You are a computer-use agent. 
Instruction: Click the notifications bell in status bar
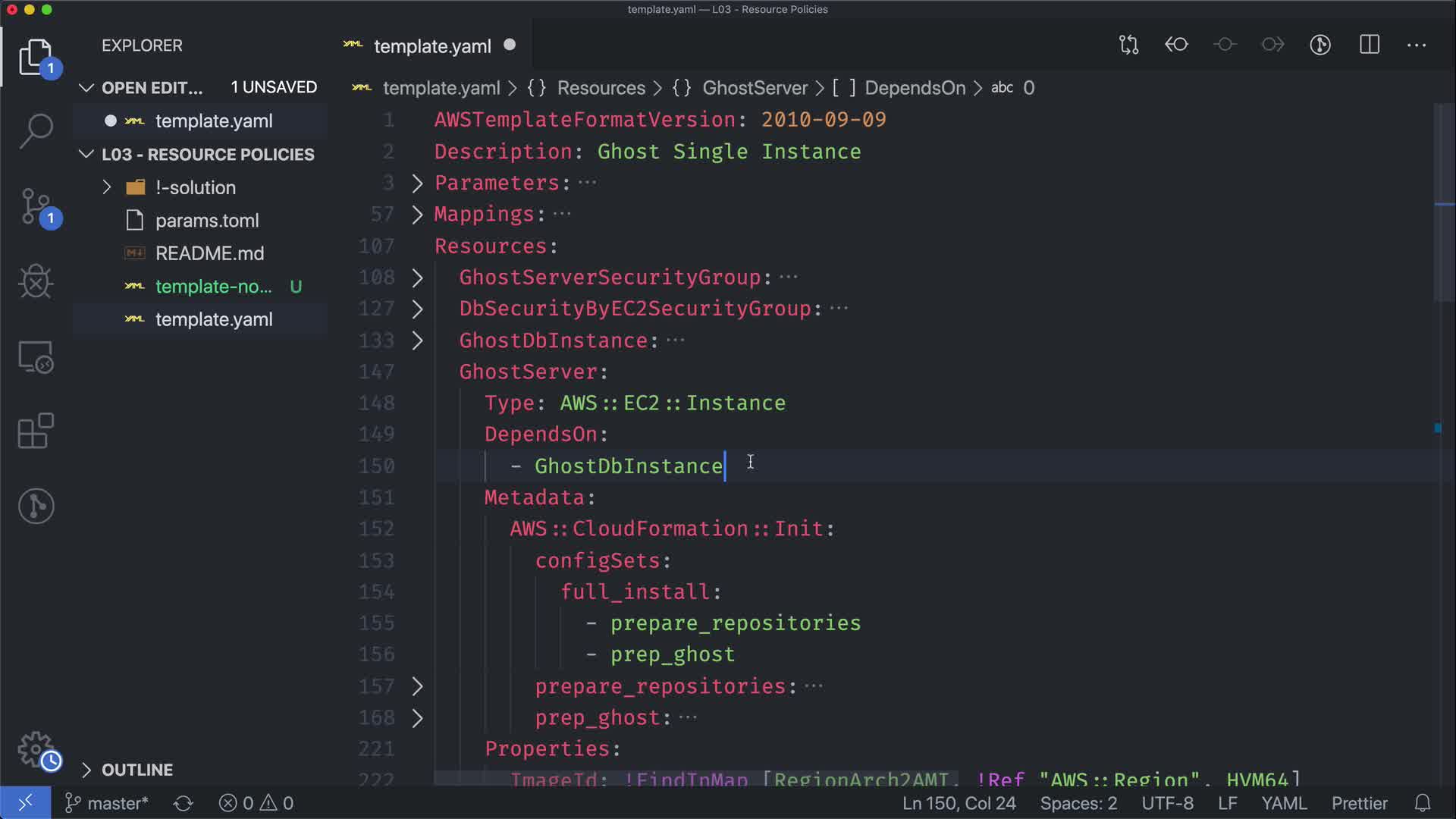click(1423, 803)
